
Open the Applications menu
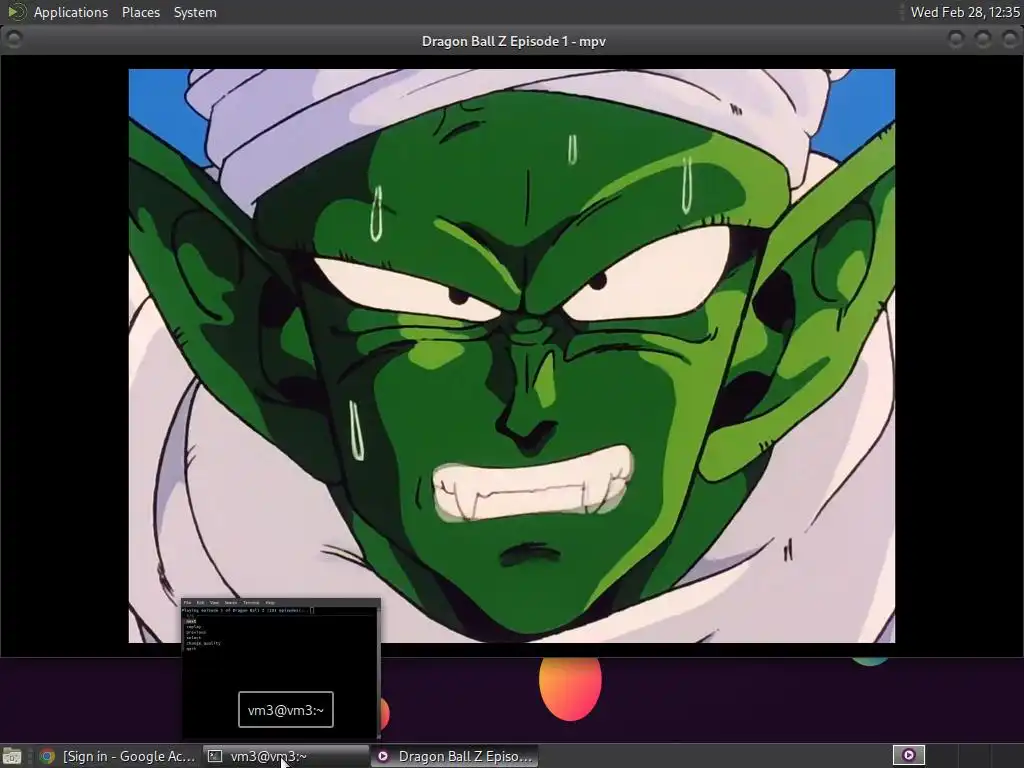(71, 12)
